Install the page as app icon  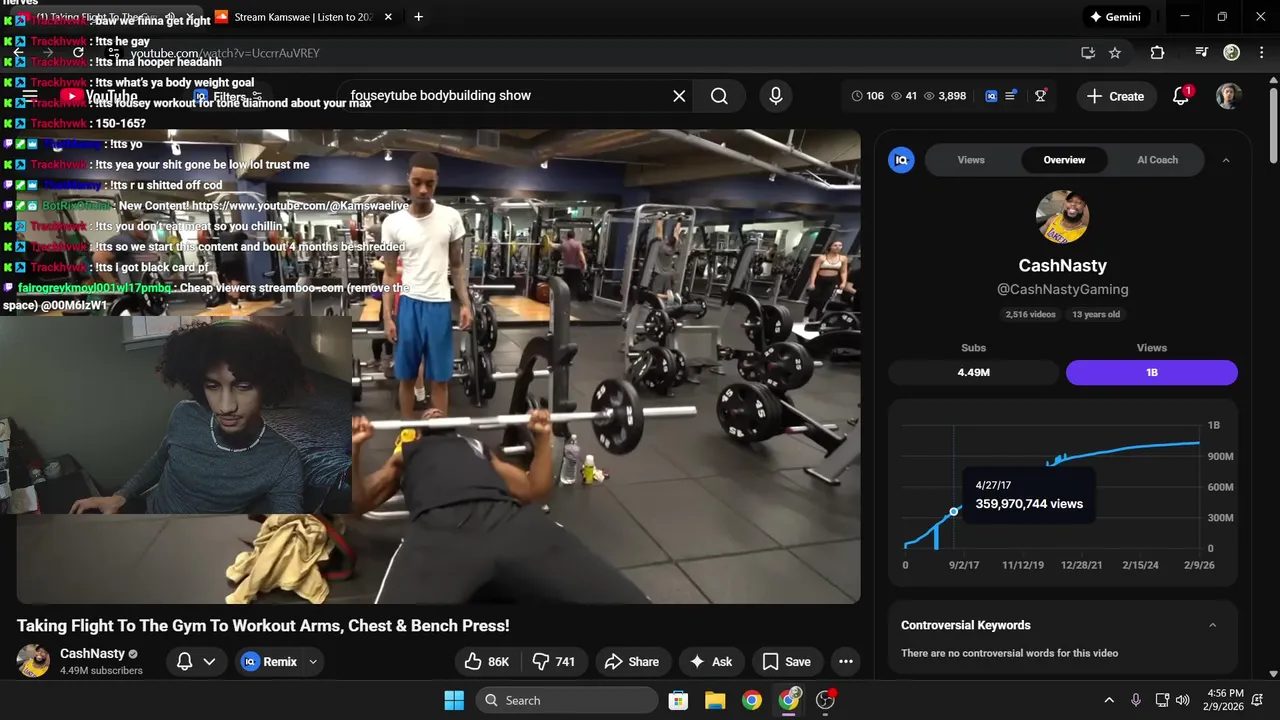1088,53
